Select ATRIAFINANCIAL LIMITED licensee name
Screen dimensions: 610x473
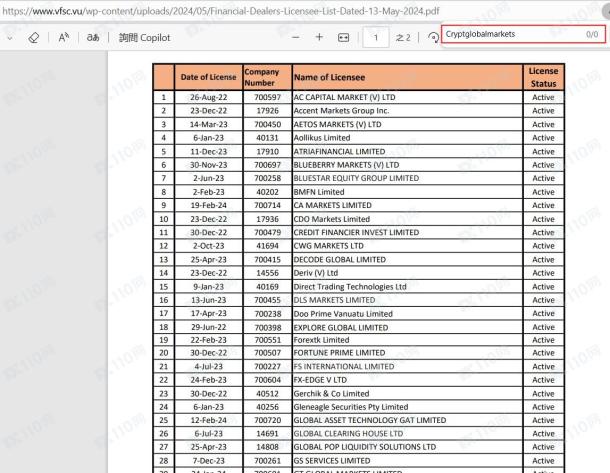click(340, 151)
